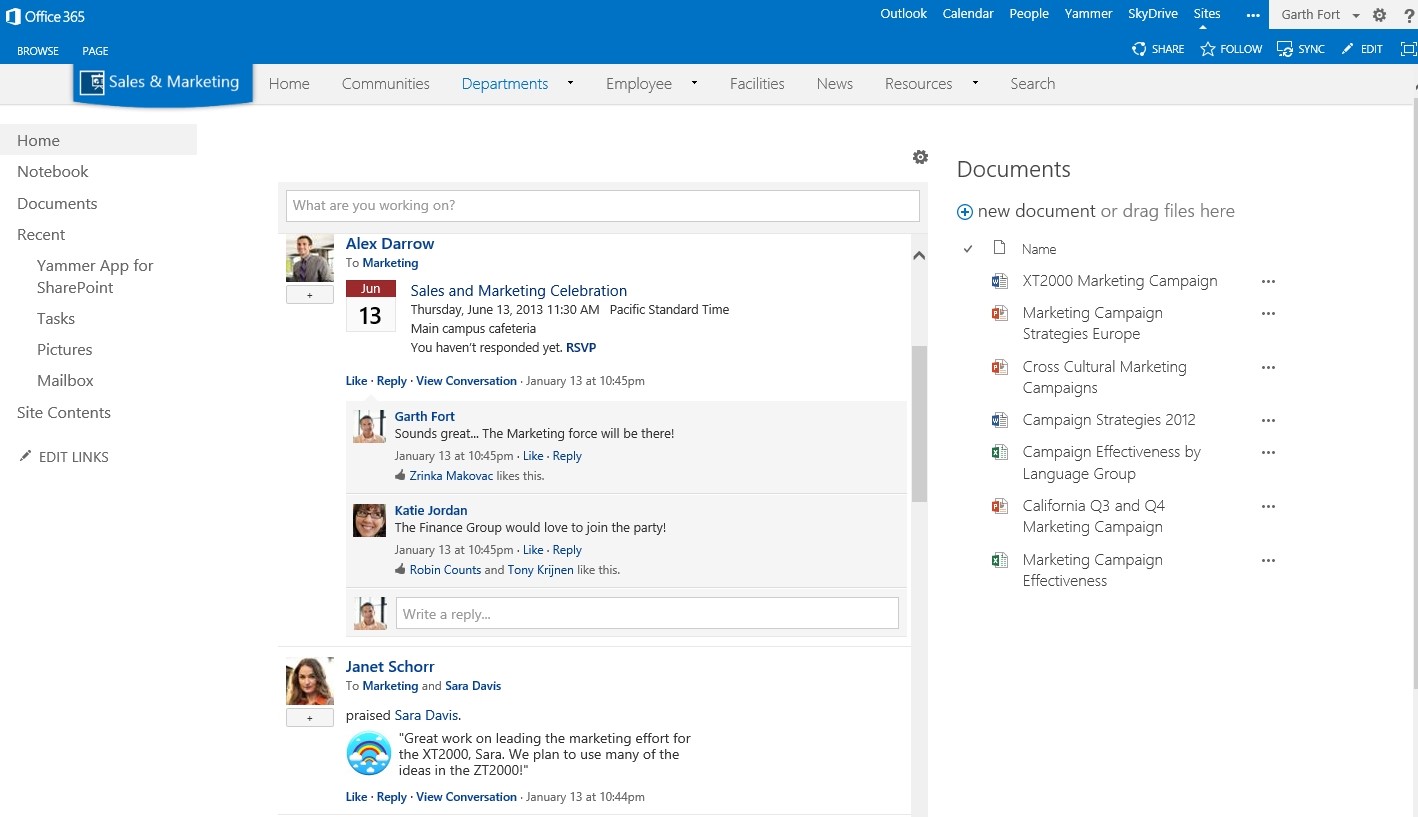Open the top-right settings gear
This screenshot has height=817, width=1418.
pos(1379,15)
